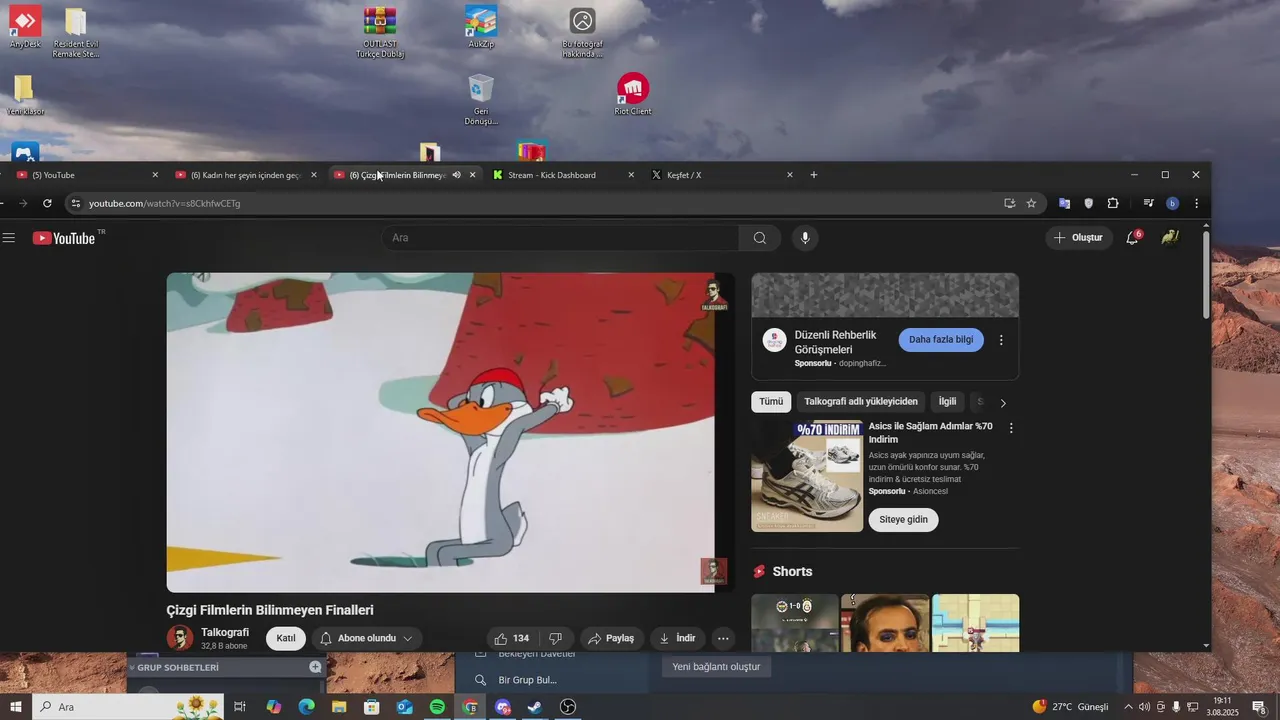
Task: Open the Talkografi channel name link
Action: tap(225, 633)
